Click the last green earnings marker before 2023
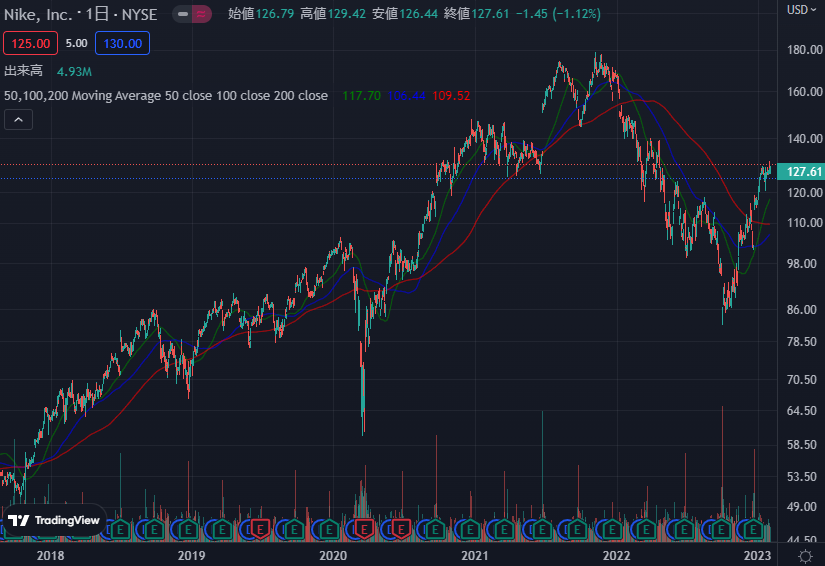 pyautogui.click(x=753, y=529)
